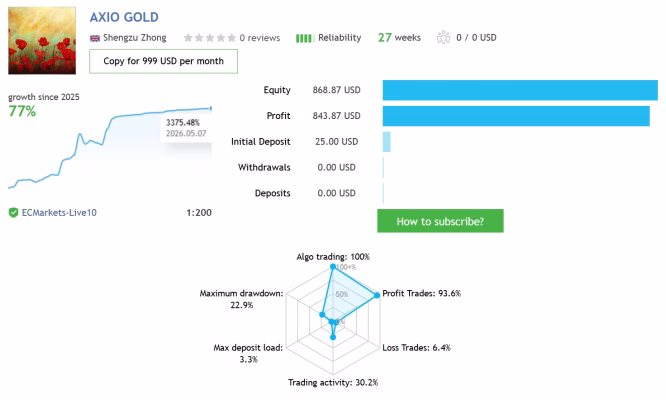Screen dimensions: 666x400
Task: Click the Initial Deposit light-blue bar
Action: 387,142
